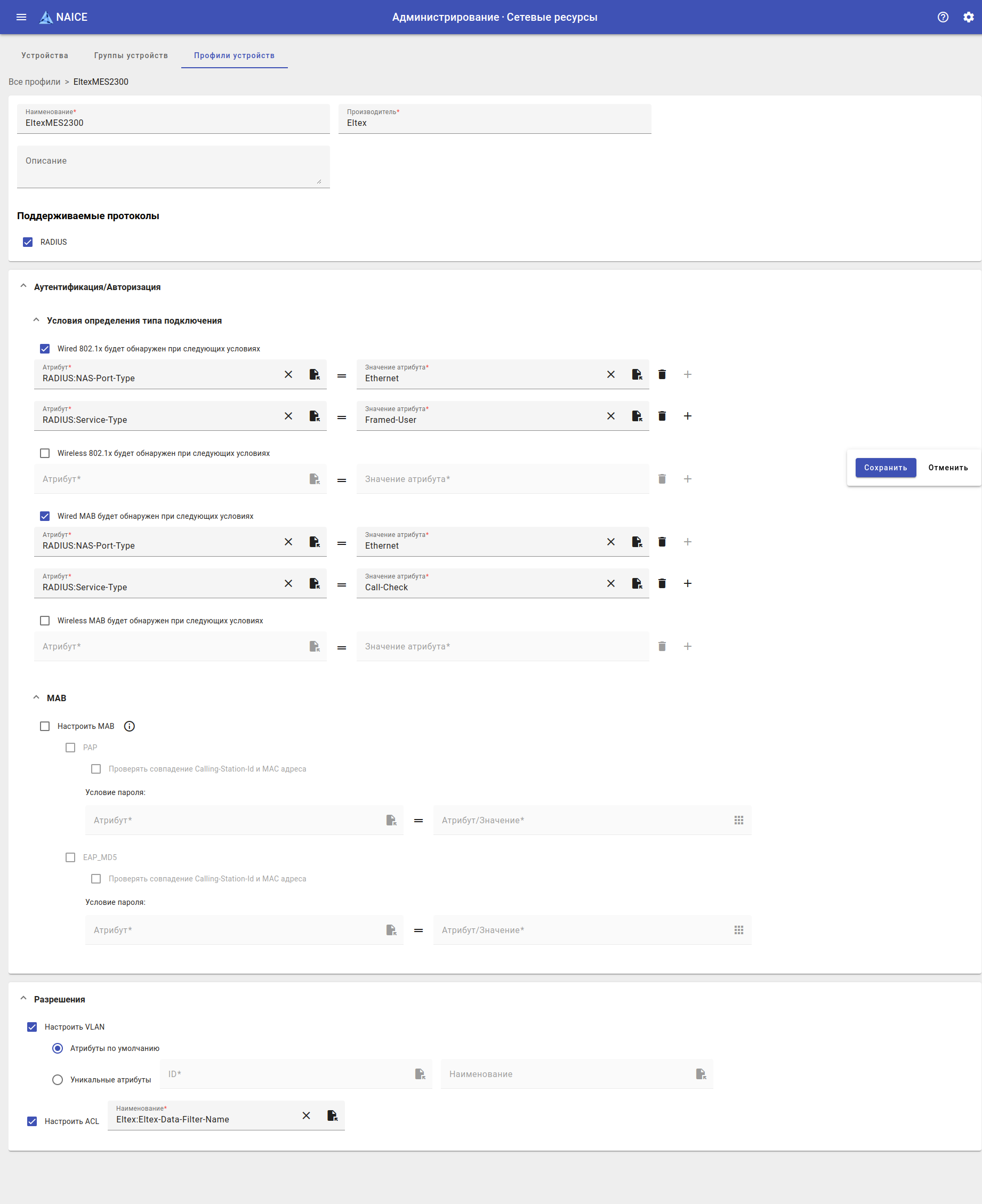Open the hamburger navigation menu
Screen dimensions: 982x1204
pos(21,17)
